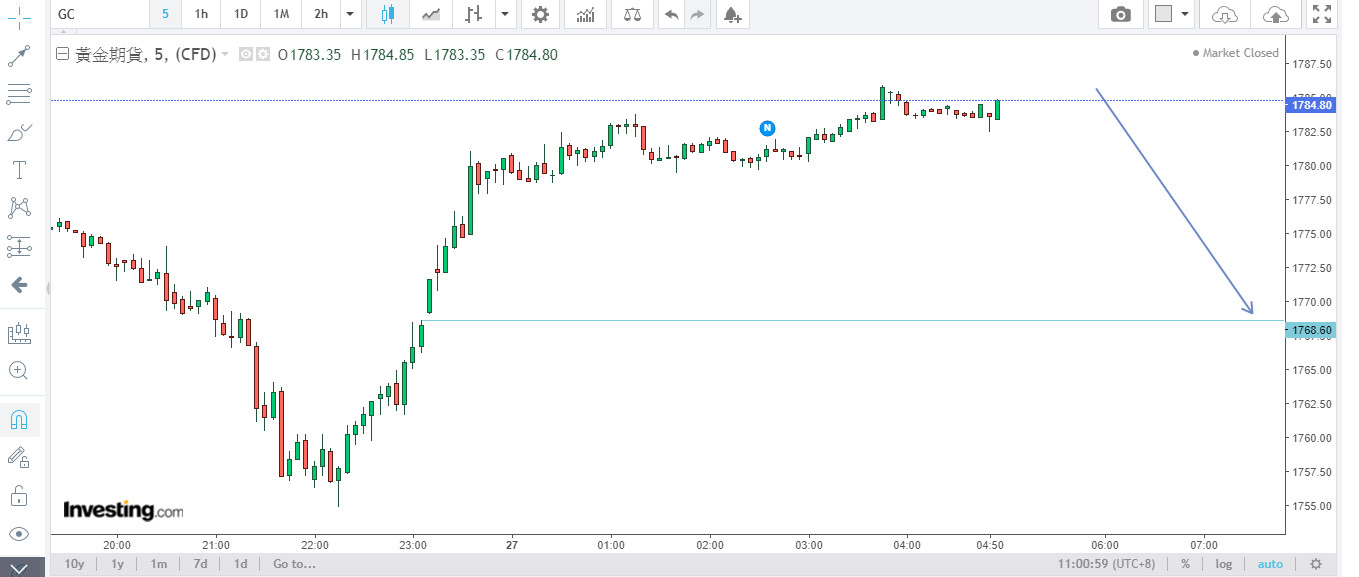This screenshot has width=1359, height=577.
Task: Select the candlestick chart style icon
Action: pos(387,14)
